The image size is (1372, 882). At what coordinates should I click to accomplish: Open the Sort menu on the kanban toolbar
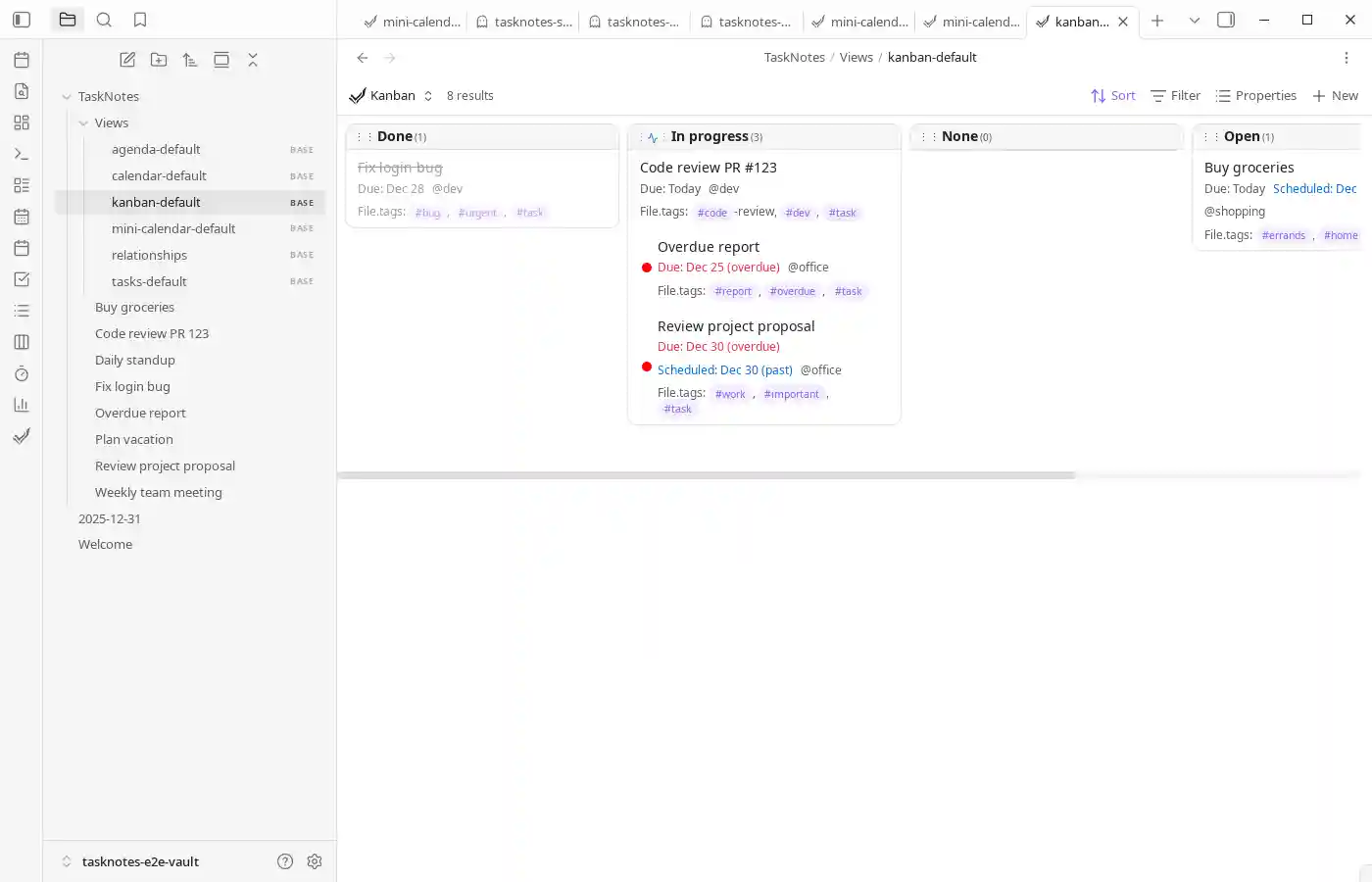click(x=1113, y=95)
